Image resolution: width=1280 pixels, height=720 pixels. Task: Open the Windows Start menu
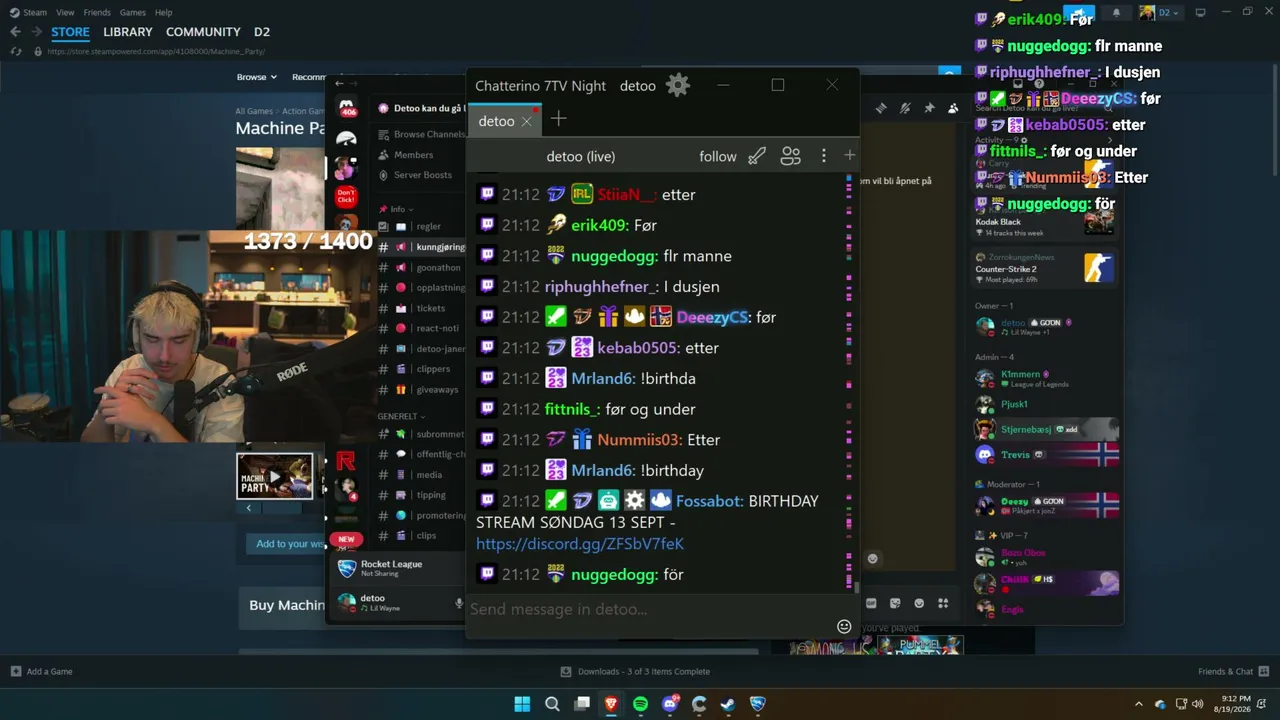tap(522, 704)
